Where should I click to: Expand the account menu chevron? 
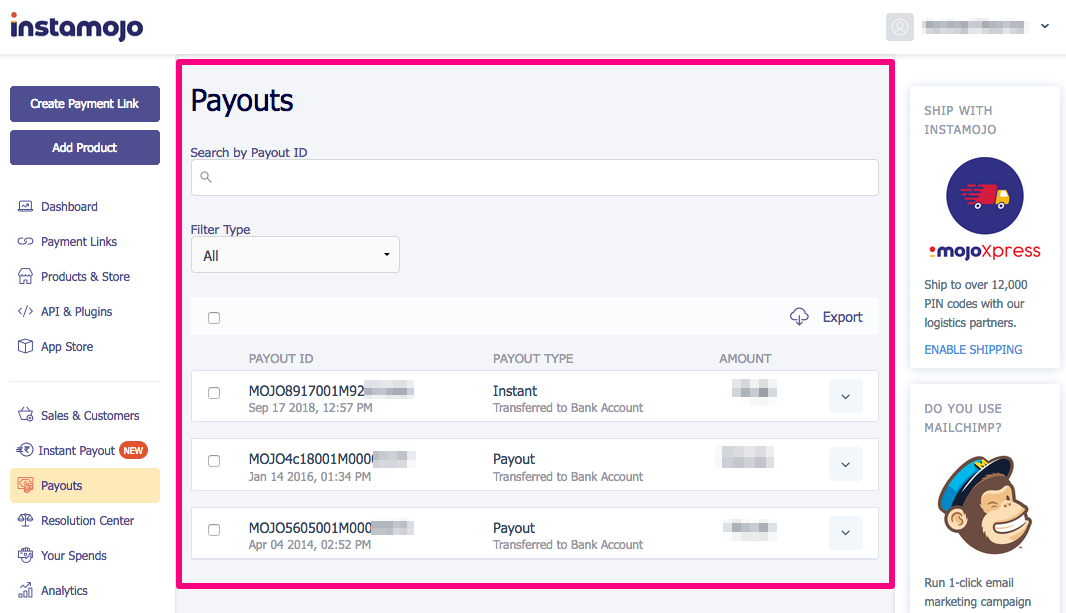[1045, 27]
